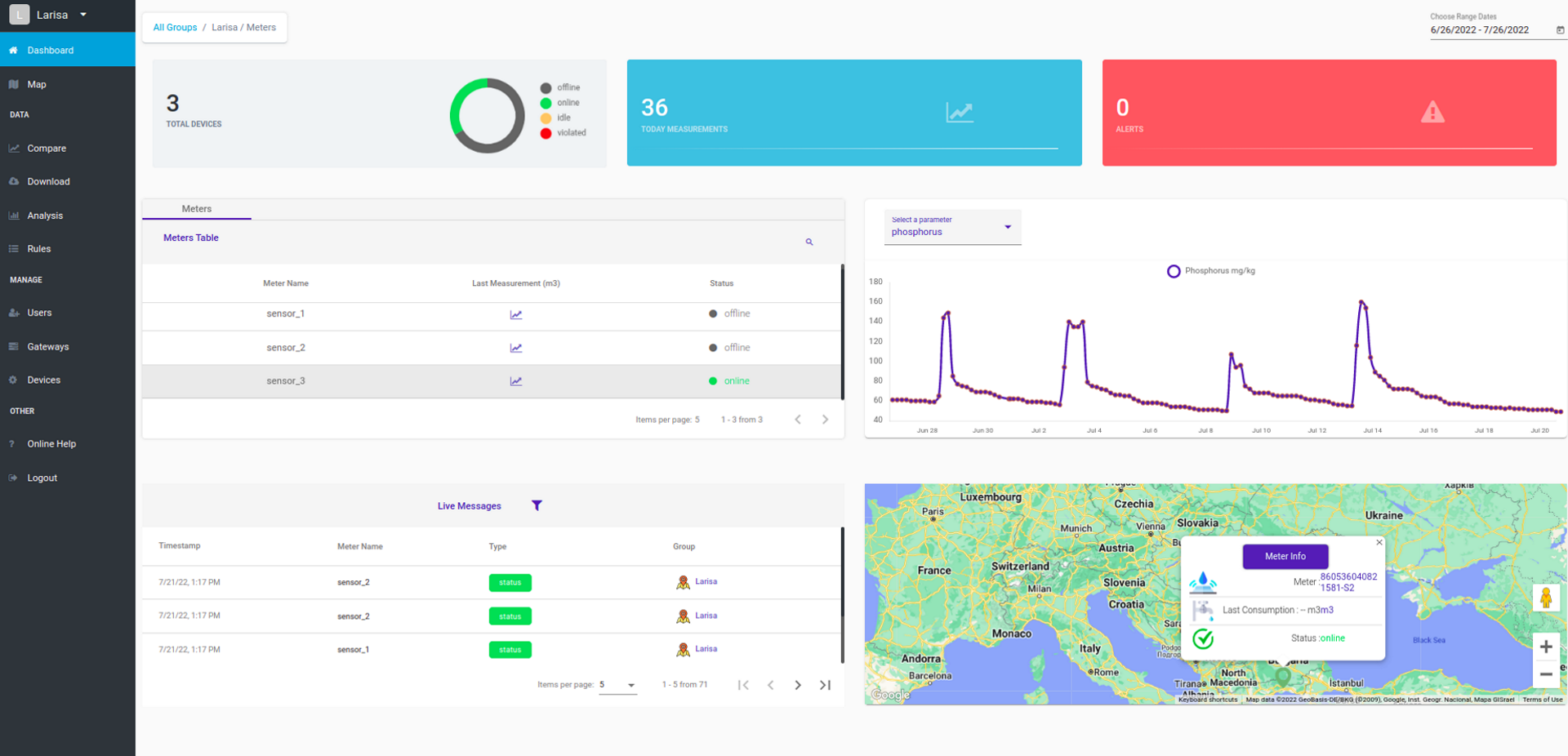Go to the Compare page

pyautogui.click(x=67, y=149)
